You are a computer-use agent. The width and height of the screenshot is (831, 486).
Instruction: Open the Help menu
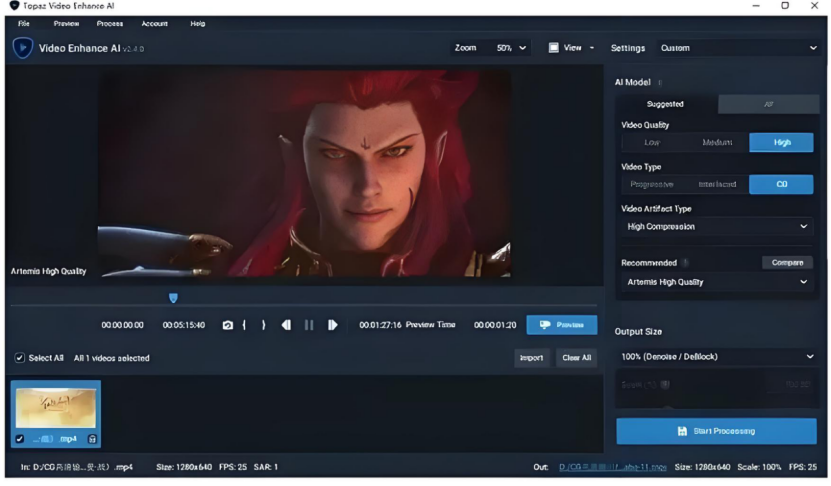point(198,23)
